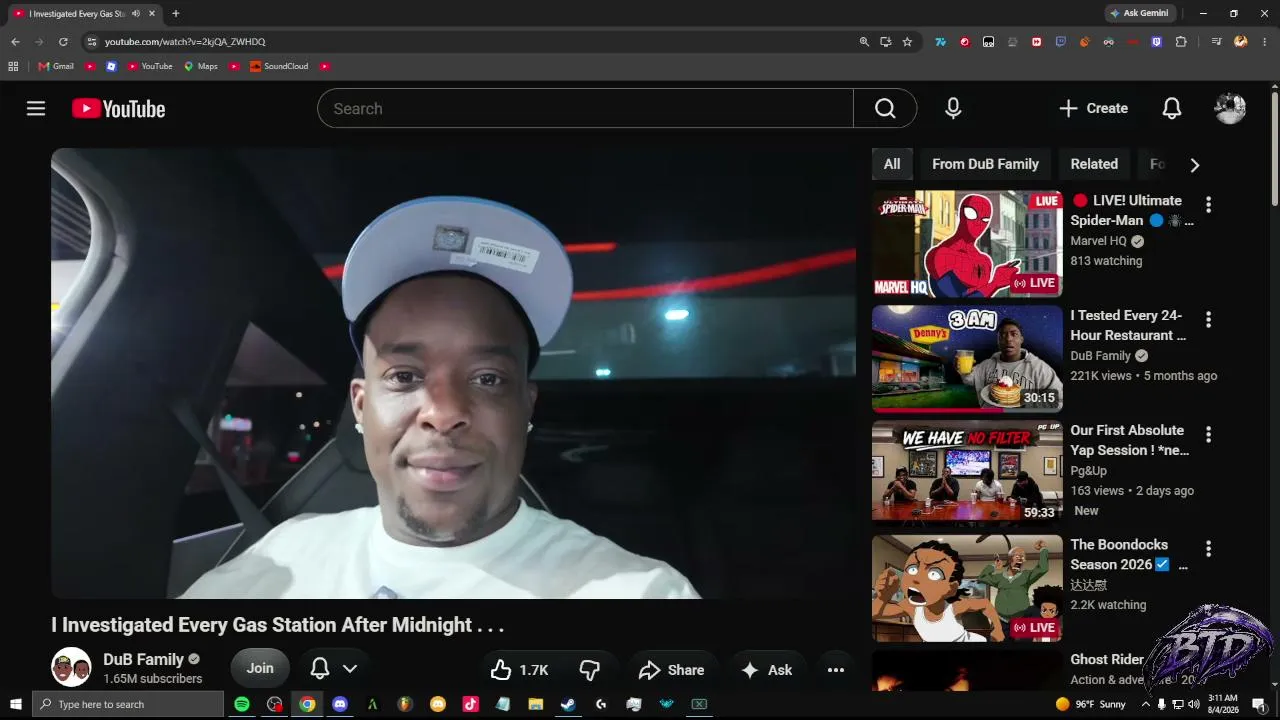Show hidden system tray icons
Image resolution: width=1280 pixels, height=720 pixels.
tap(1146, 704)
